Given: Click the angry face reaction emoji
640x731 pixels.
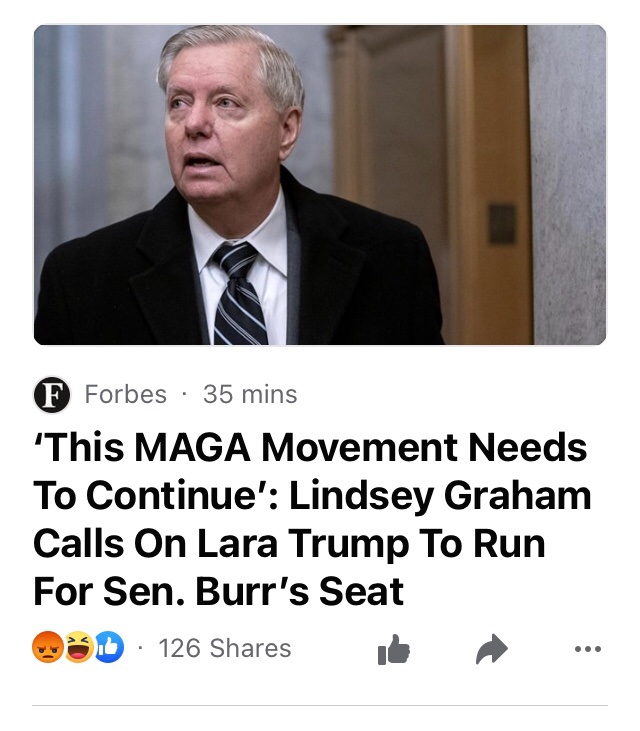Looking at the screenshot, I should 48,647.
